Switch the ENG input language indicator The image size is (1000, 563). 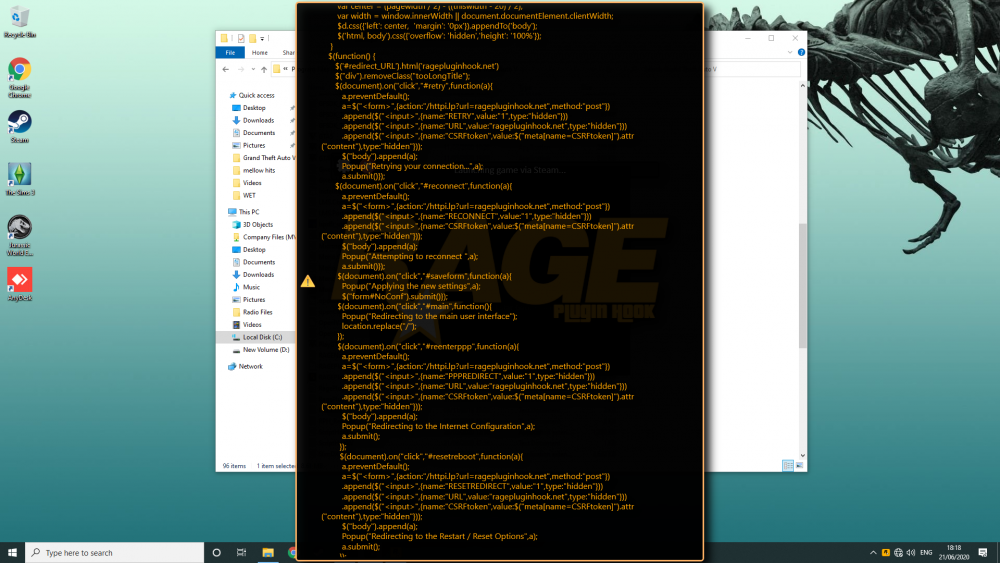point(926,552)
